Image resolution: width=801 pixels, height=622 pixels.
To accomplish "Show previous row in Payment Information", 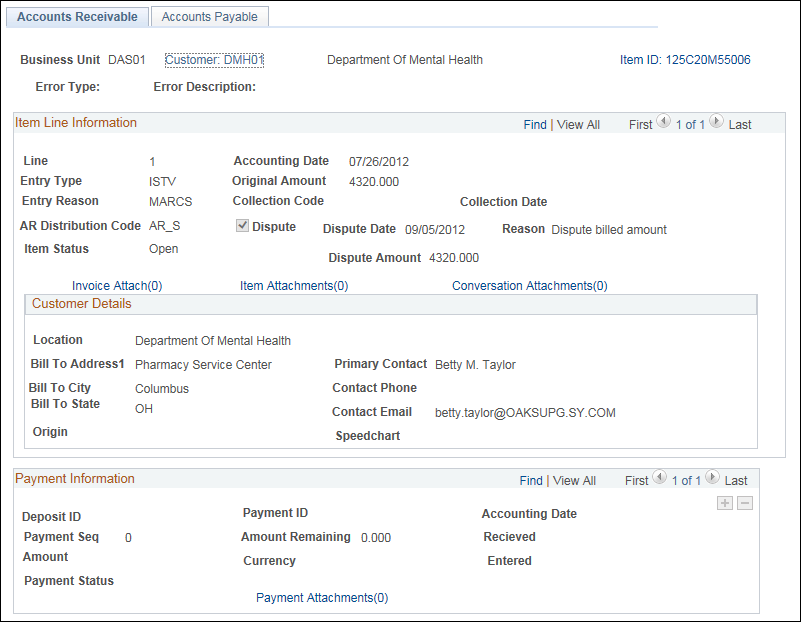I will [x=659, y=477].
